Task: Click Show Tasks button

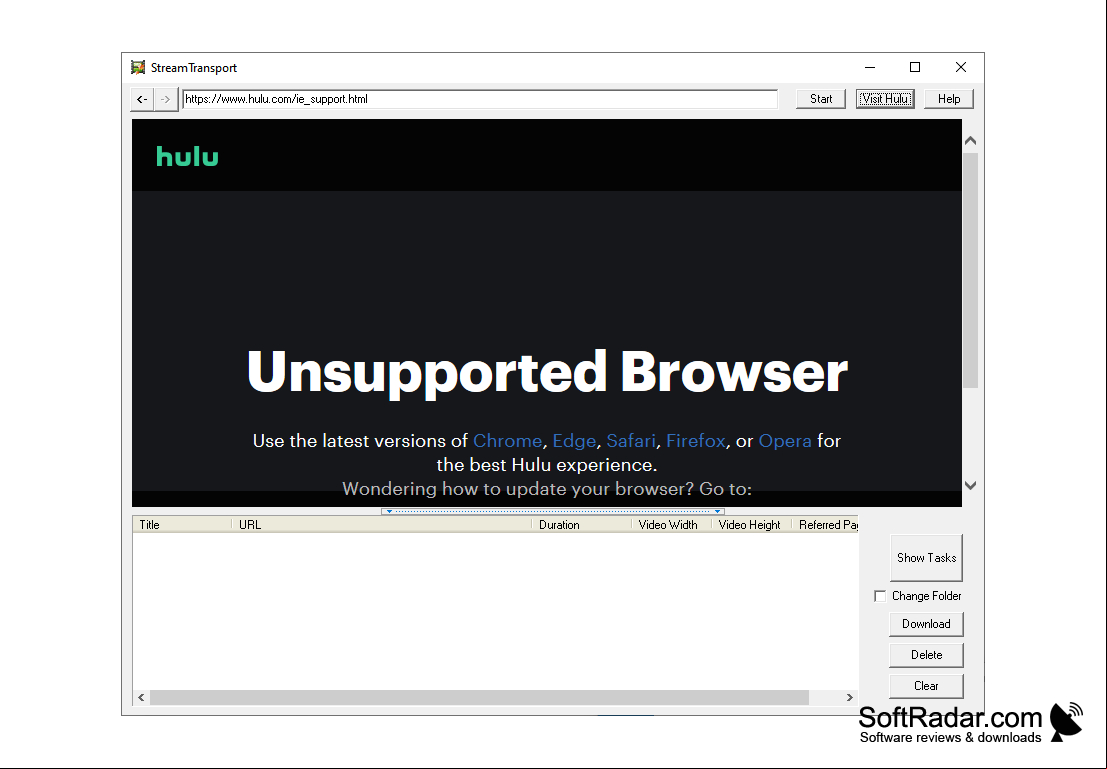Action: [x=926, y=558]
